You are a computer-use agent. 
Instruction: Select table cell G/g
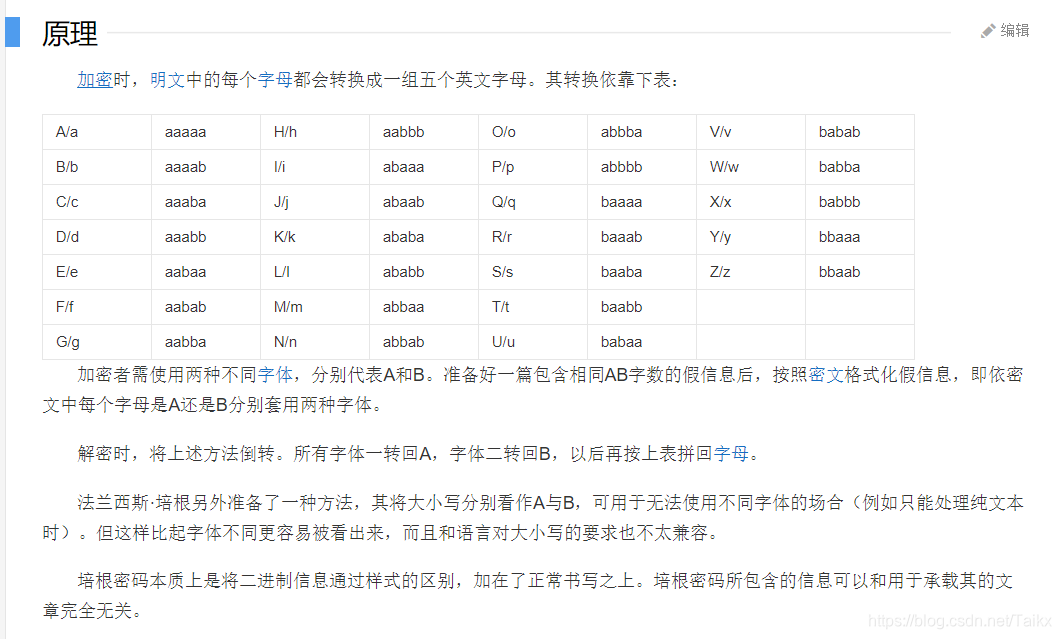97,342
